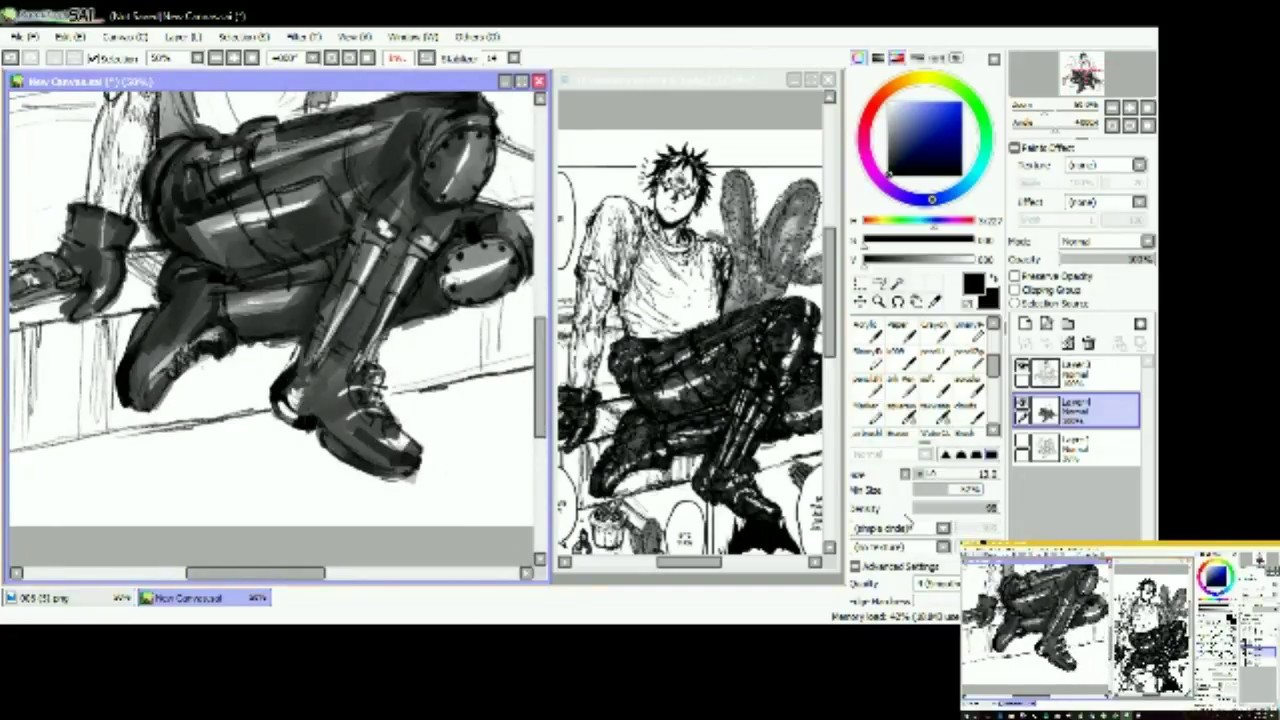Screen dimensions: 1280x720
Task: Open the layer Mode dropdown
Action: click(x=1147, y=242)
